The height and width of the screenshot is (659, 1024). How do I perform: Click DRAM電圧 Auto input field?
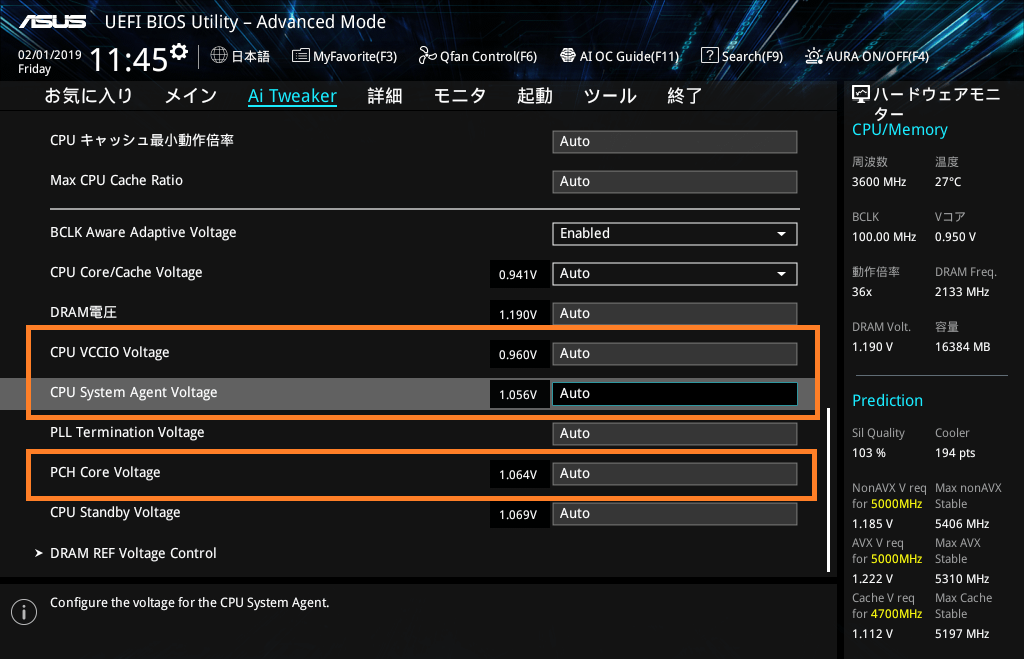click(675, 313)
